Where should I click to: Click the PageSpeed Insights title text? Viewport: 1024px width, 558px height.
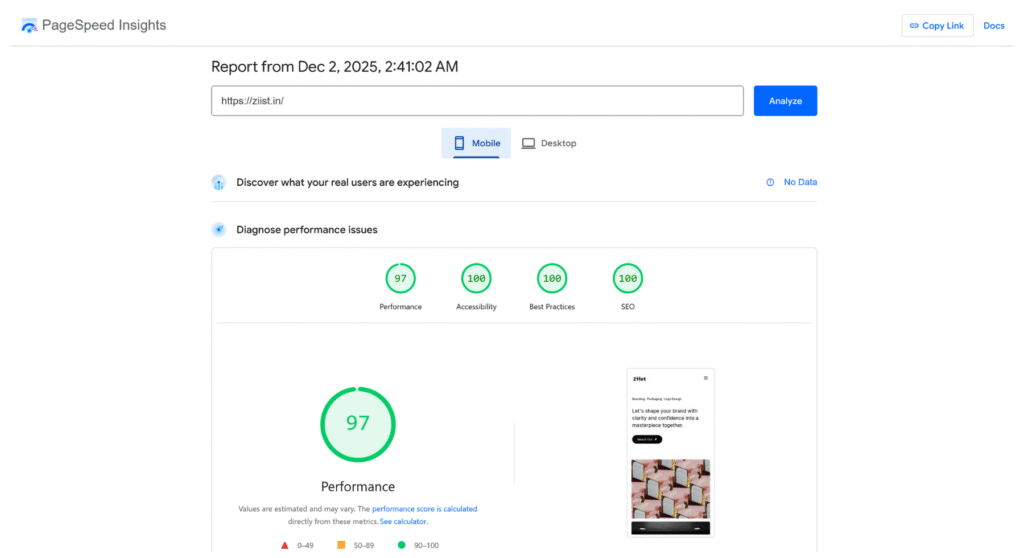[x=104, y=25]
